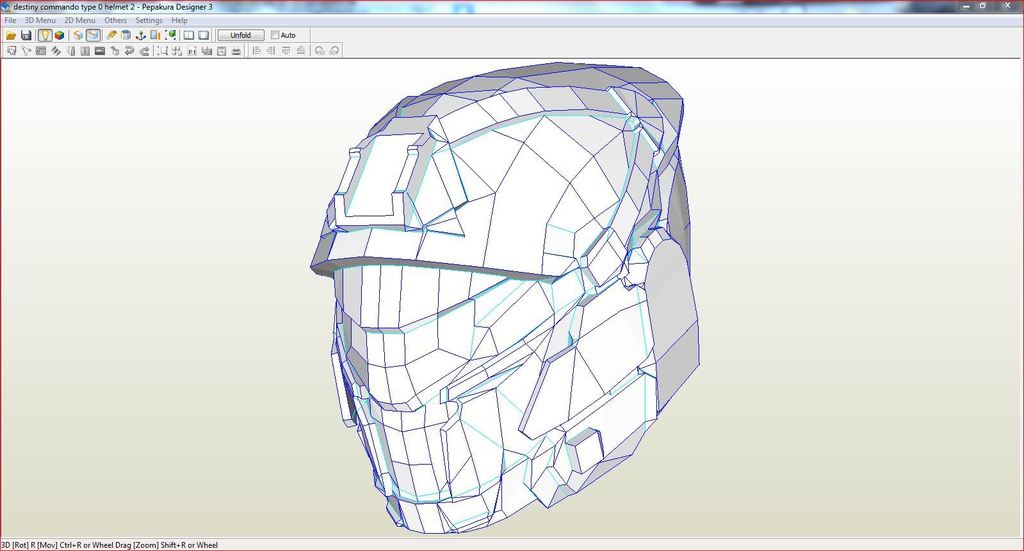The width and height of the screenshot is (1024, 551).
Task: Toggle the highlighted envelope-shaped edge display button
Action: (x=93, y=35)
